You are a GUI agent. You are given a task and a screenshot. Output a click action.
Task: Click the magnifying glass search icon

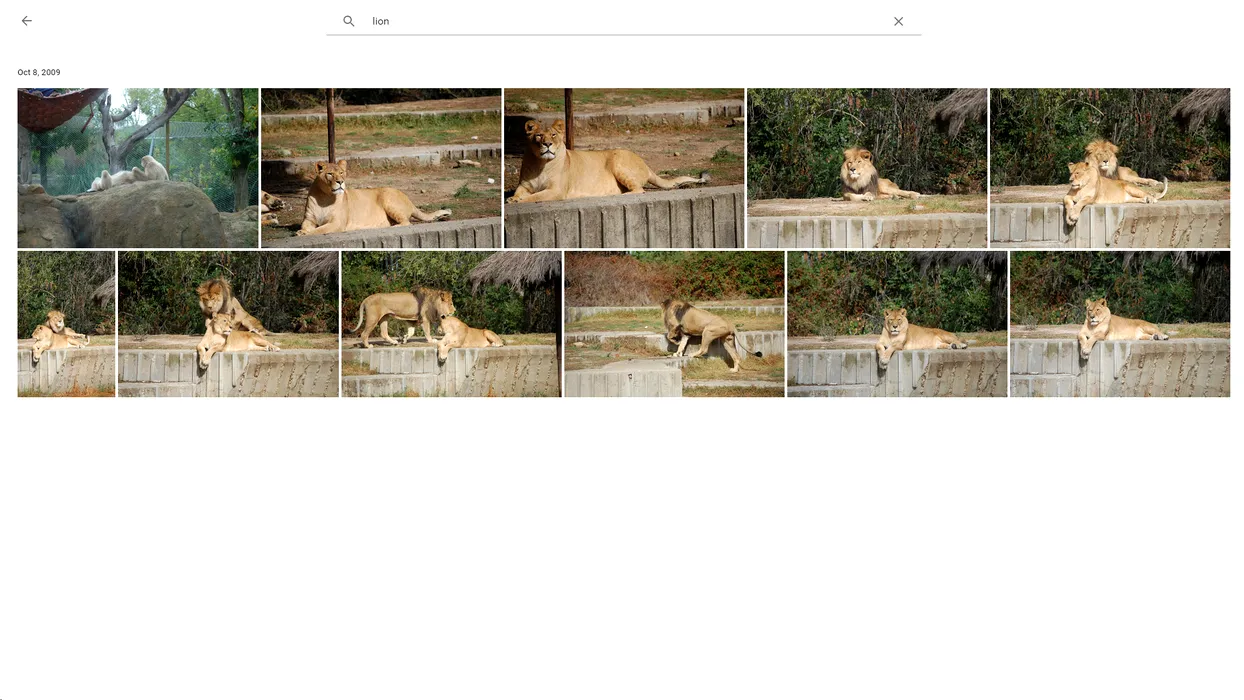pos(349,21)
